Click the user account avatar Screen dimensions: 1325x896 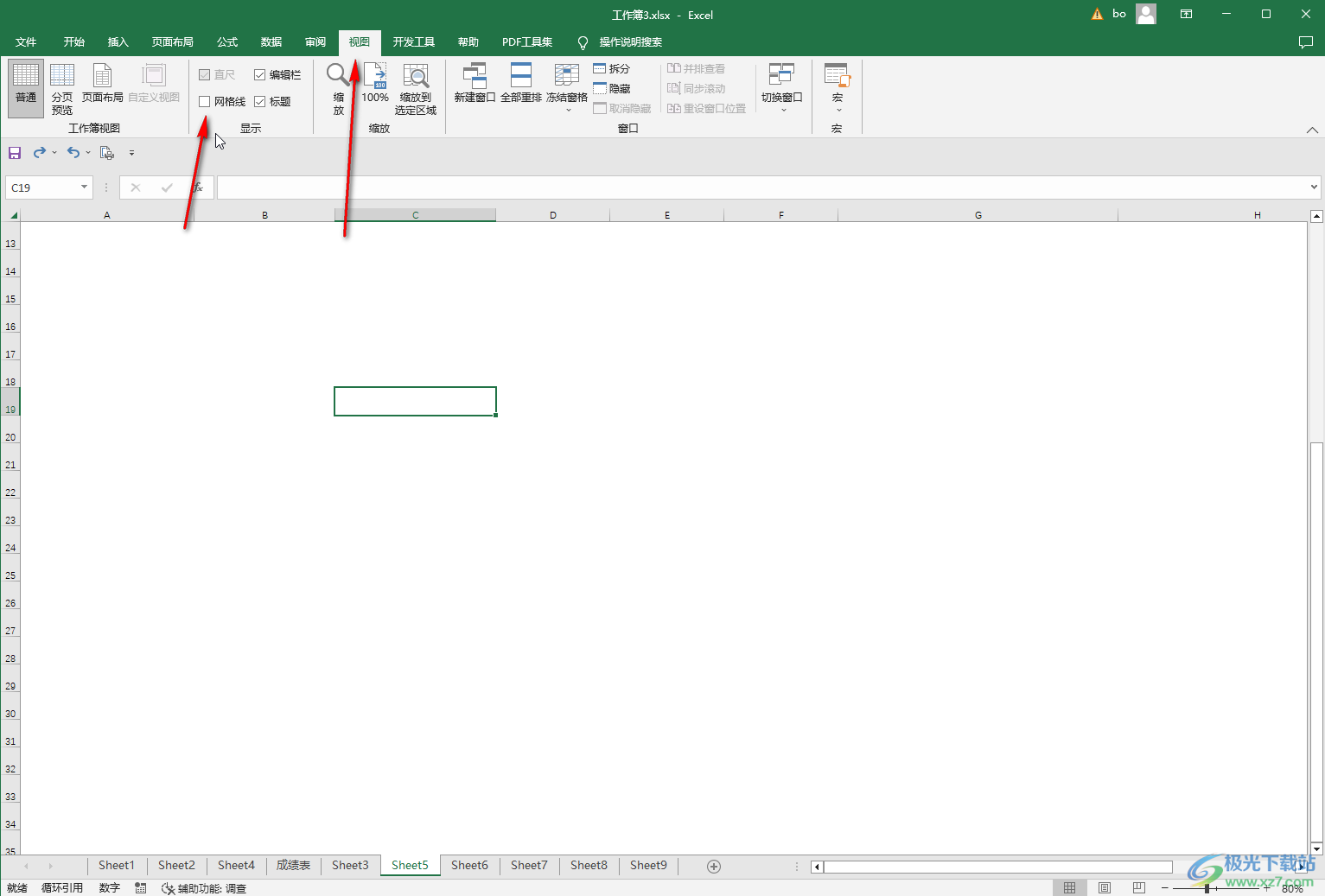[x=1146, y=14]
